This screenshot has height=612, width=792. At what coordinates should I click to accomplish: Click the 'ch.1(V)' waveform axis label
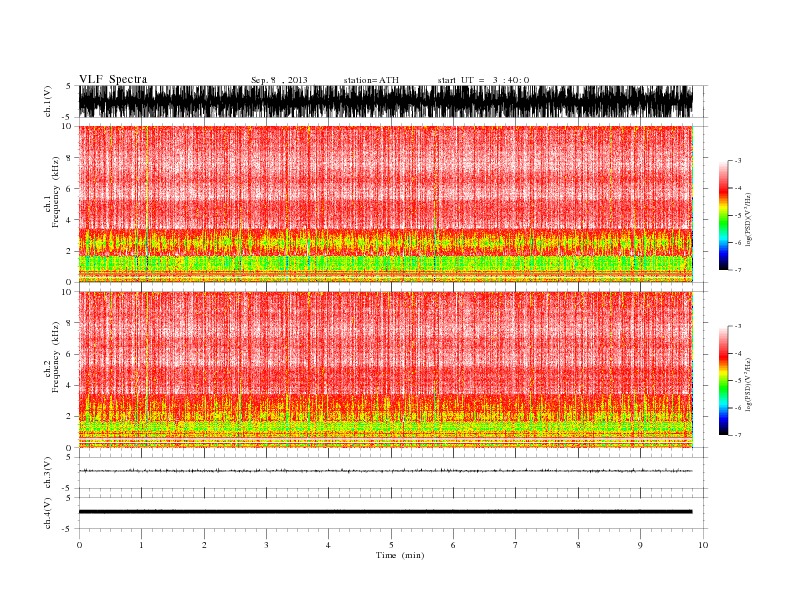(x=48, y=101)
